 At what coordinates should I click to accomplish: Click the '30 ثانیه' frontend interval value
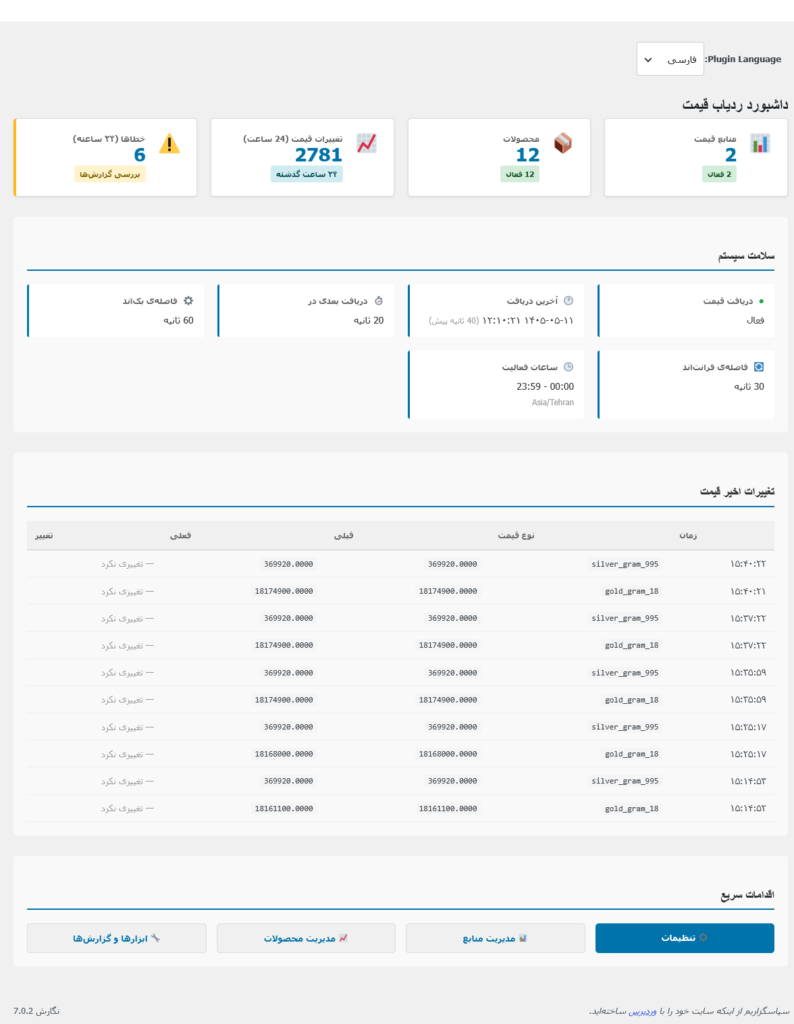coord(749,387)
